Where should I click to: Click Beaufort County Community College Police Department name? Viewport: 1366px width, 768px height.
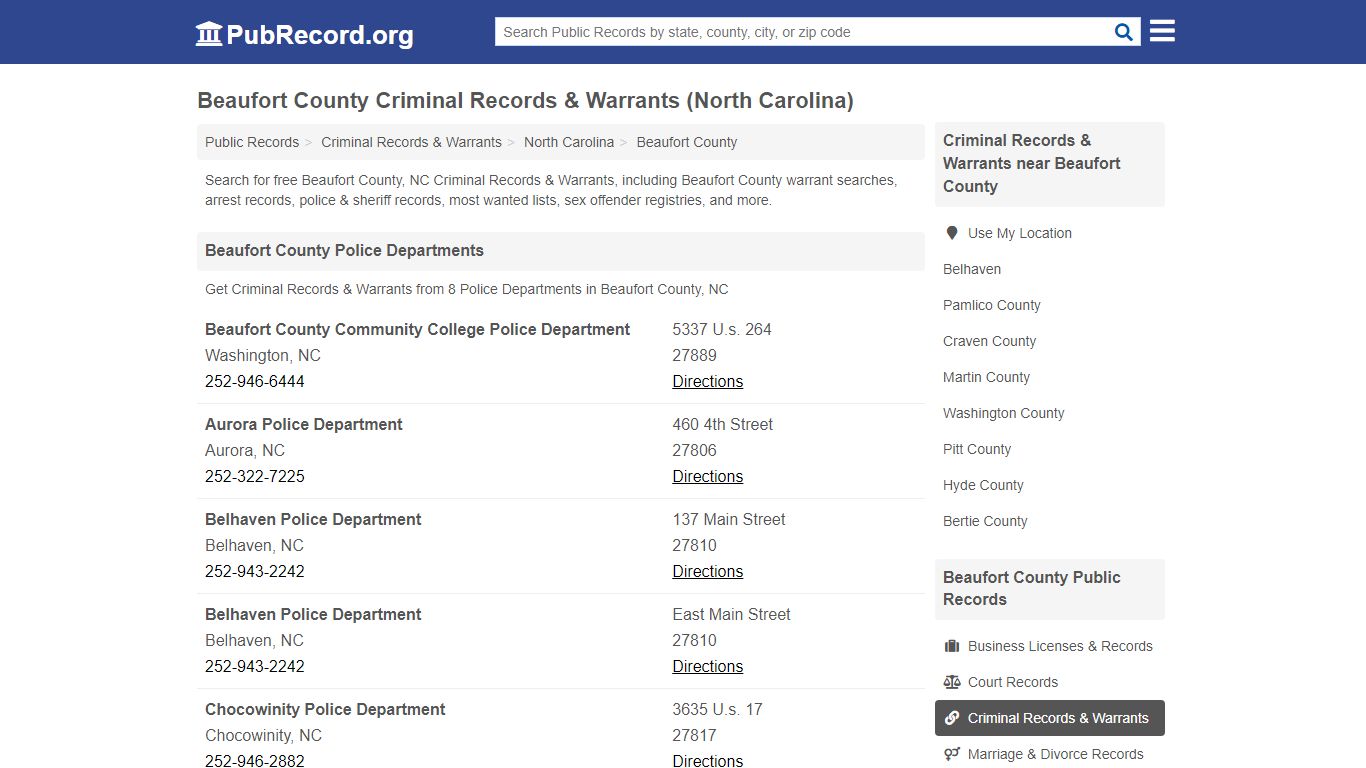(418, 329)
